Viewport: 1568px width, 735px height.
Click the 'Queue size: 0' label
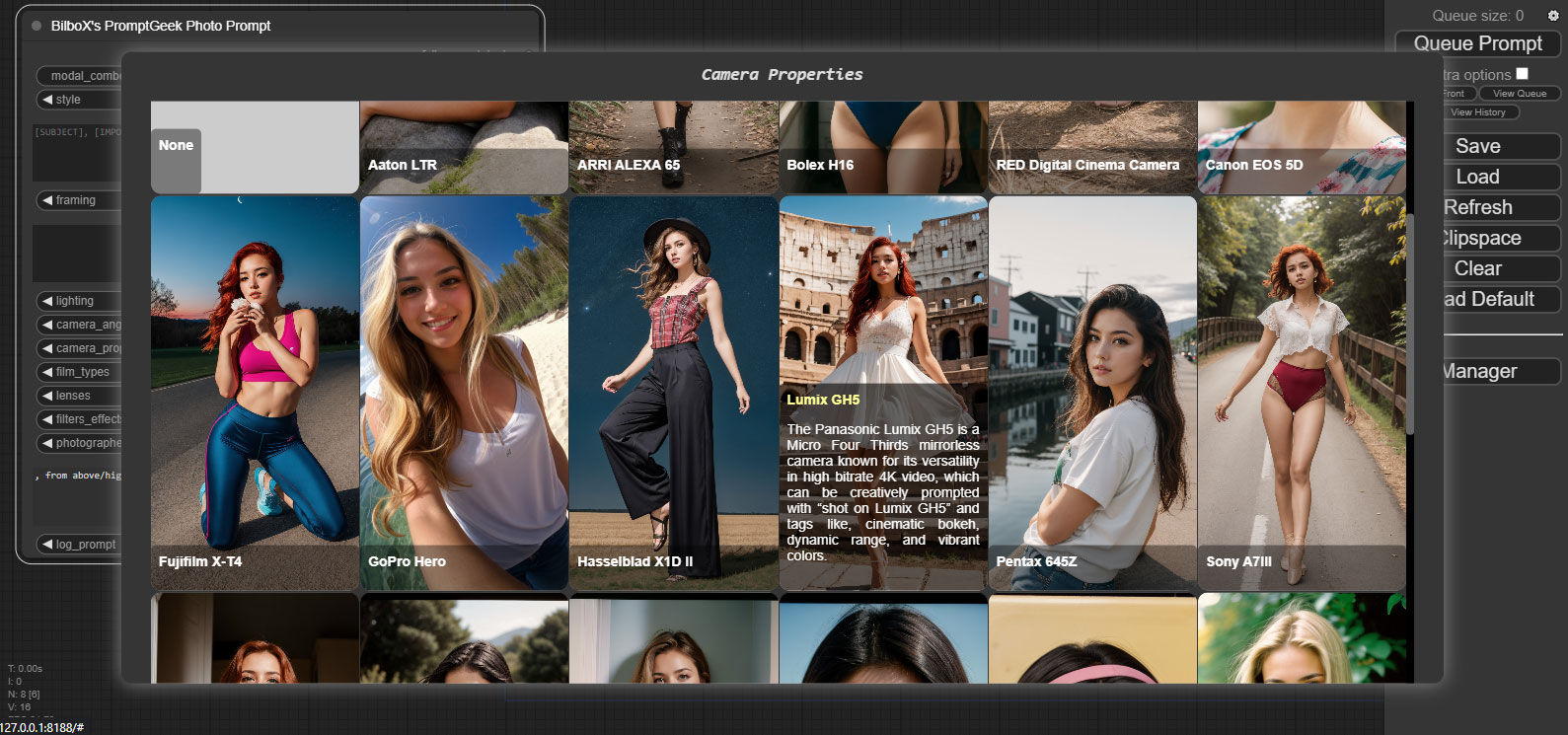1477,16
